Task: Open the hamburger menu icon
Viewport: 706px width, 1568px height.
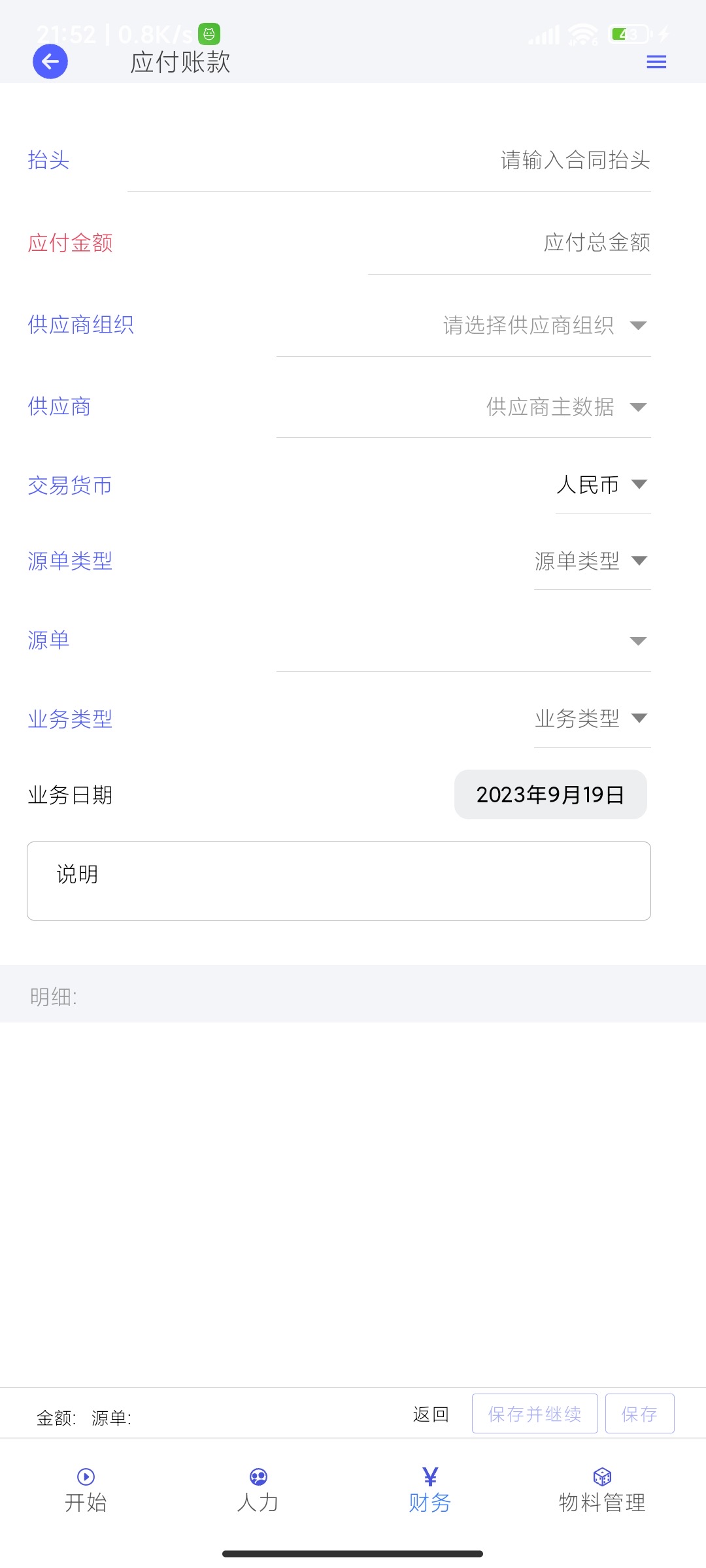Action: (656, 62)
